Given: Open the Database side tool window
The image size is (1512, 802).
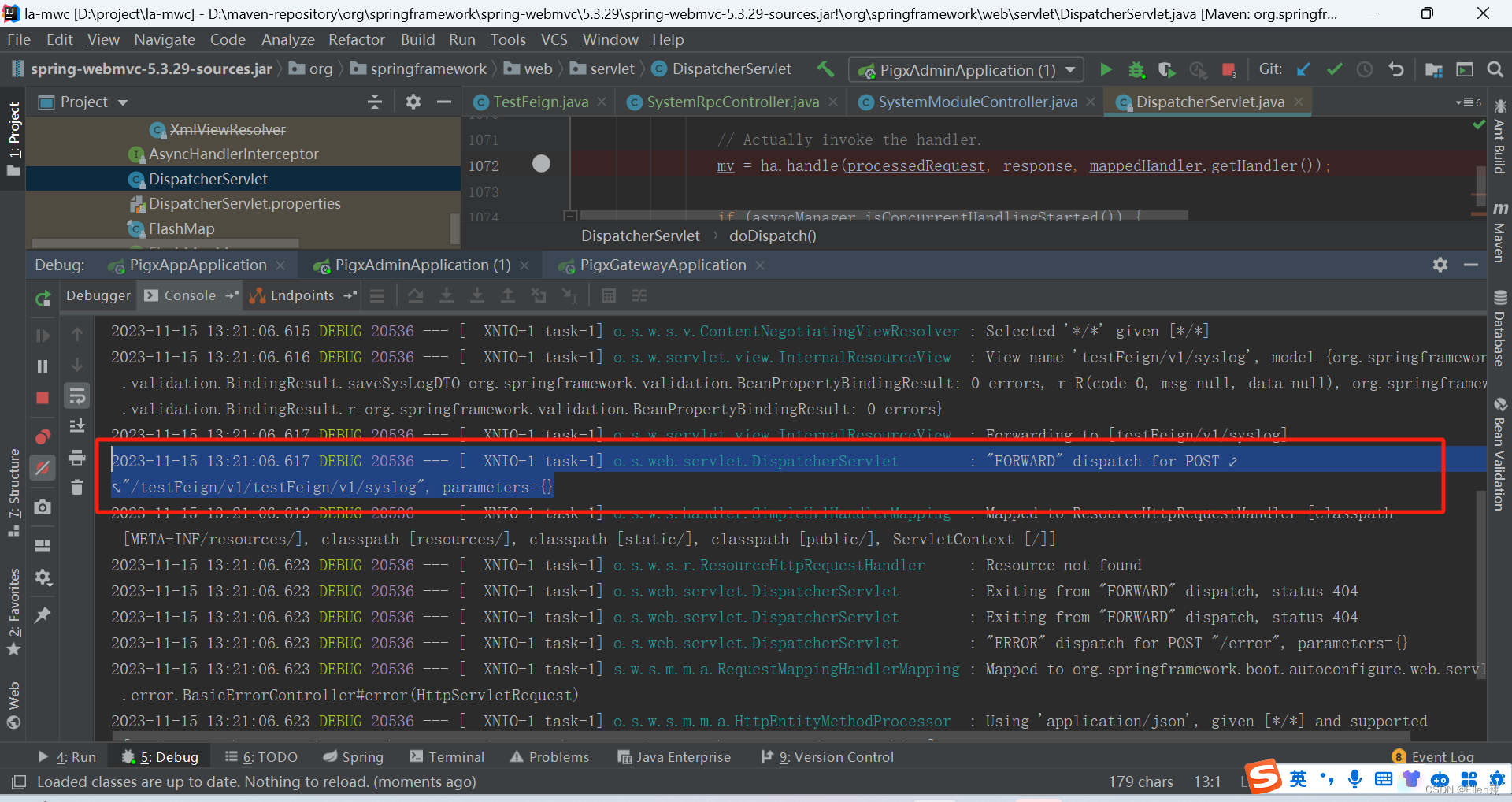Looking at the screenshot, I should coord(1499,329).
